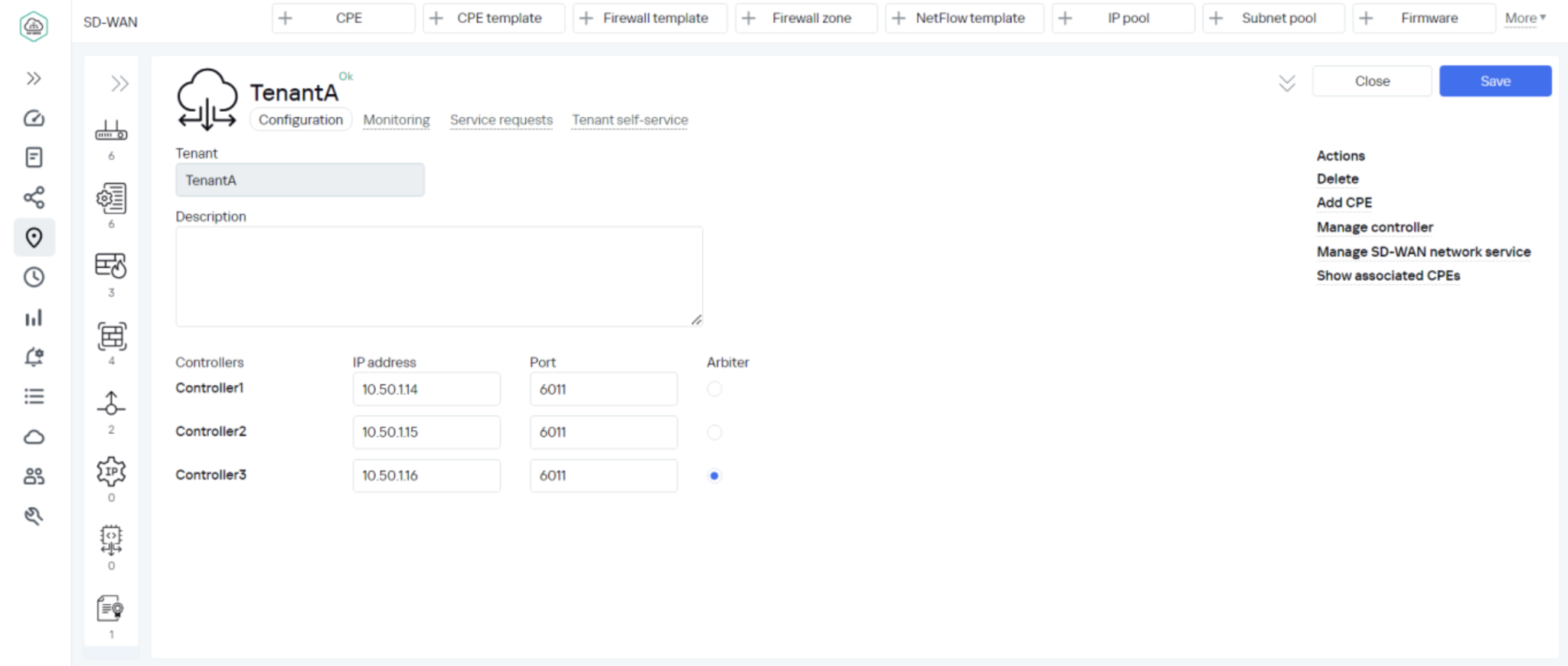Select Controller1 as arbiter
Image resolution: width=1568 pixels, height=666 pixels.
714,389
